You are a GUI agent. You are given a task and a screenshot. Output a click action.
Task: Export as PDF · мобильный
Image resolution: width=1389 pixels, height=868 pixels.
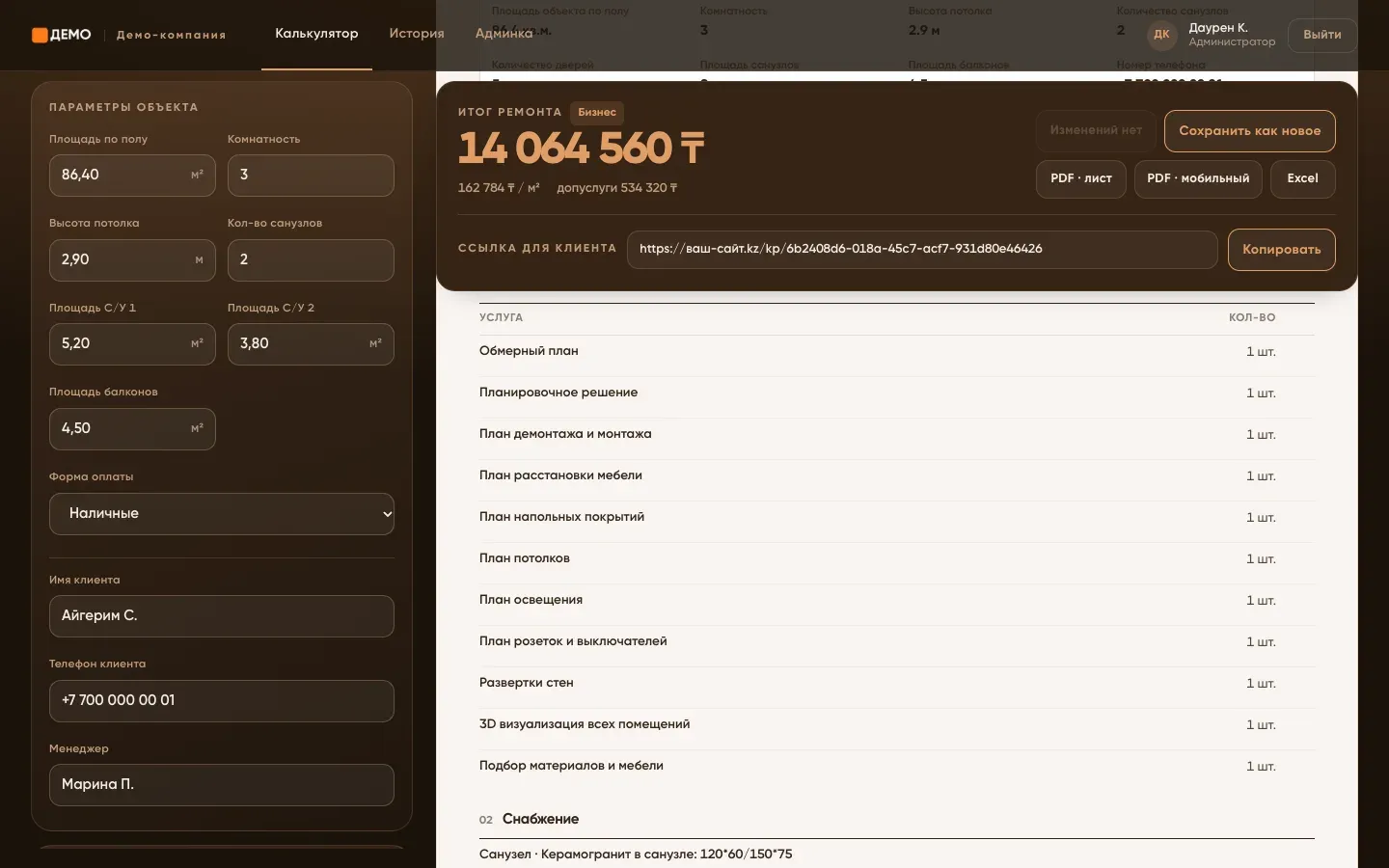[x=1198, y=178]
